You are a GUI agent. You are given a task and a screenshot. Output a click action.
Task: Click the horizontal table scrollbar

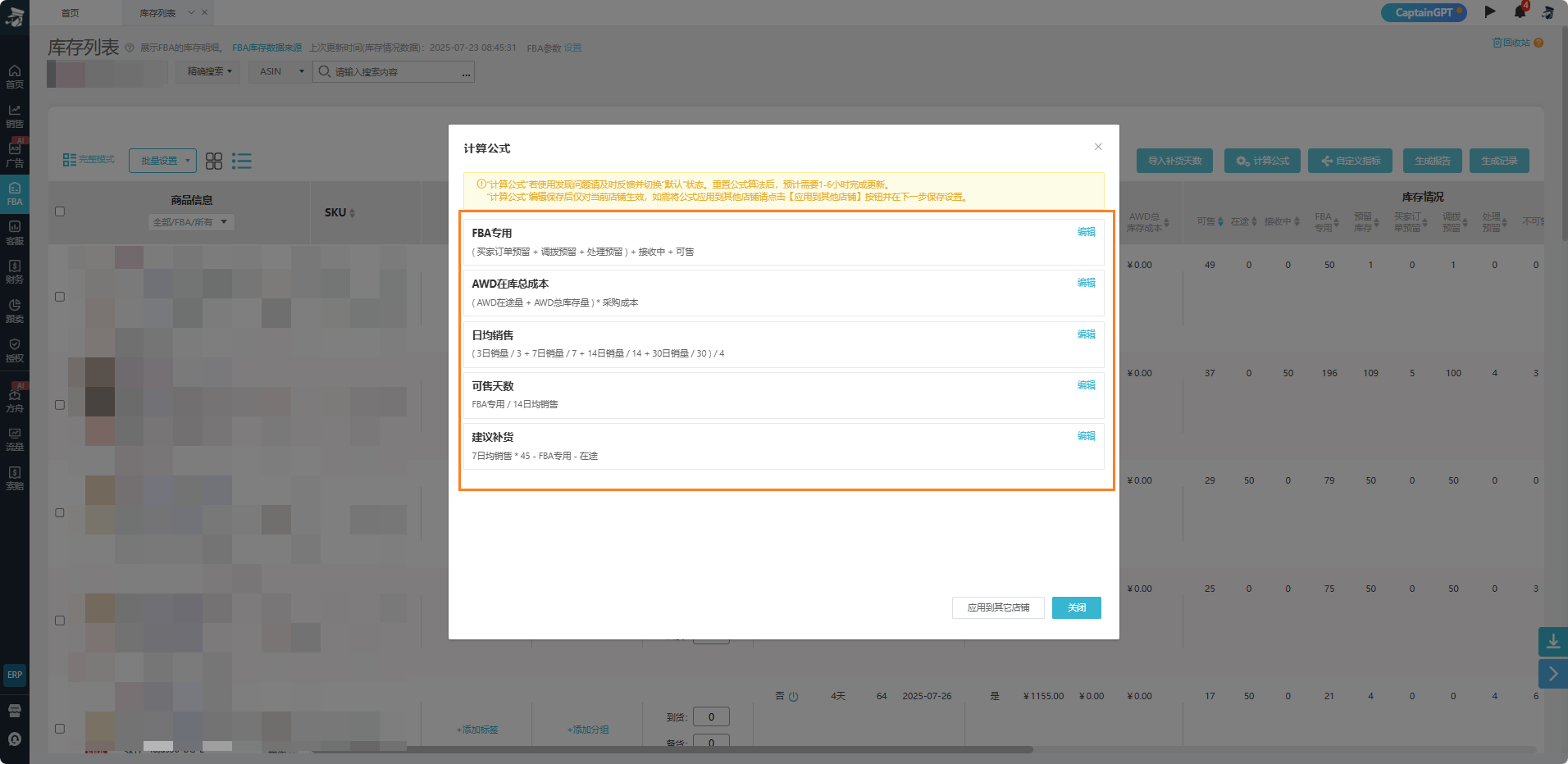tap(672, 749)
